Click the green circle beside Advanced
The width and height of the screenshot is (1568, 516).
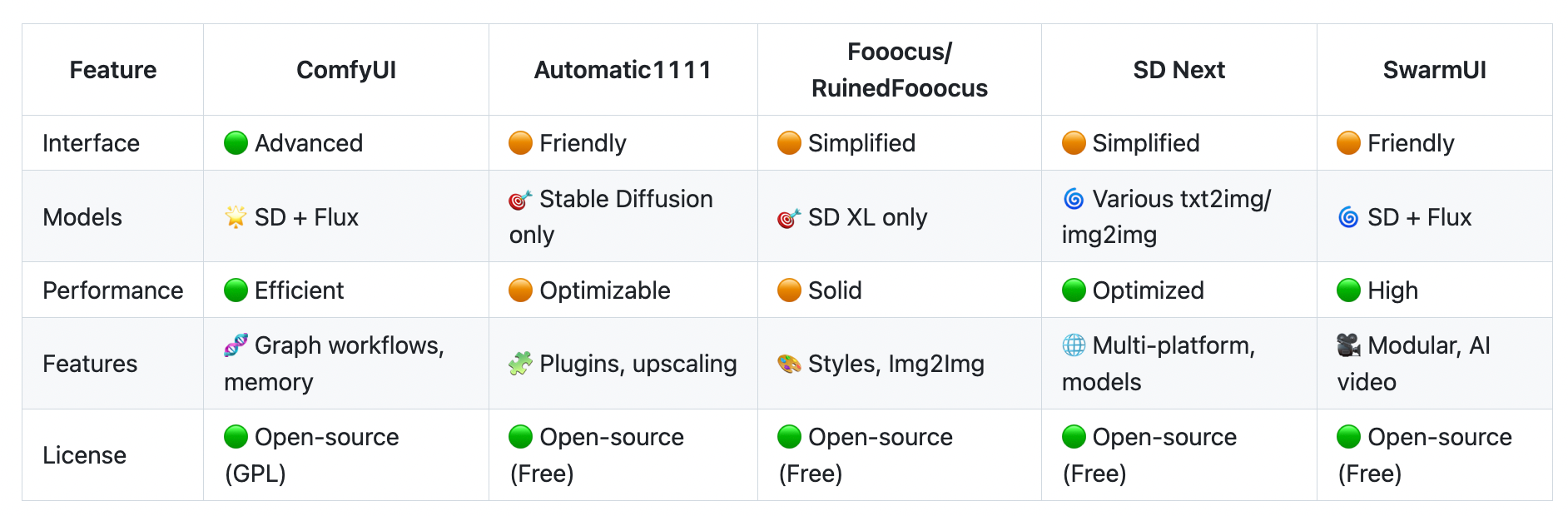coord(236,143)
